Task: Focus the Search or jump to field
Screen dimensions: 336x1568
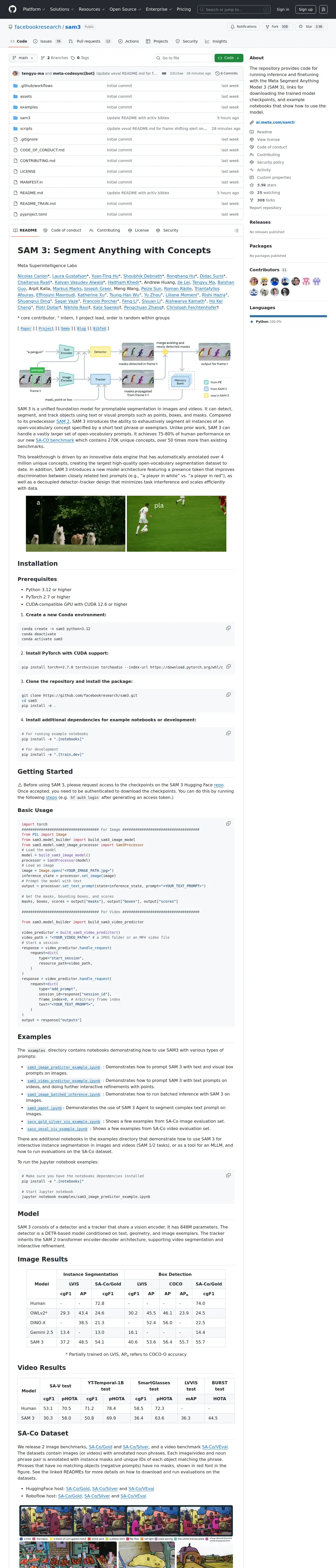Action: click(x=234, y=9)
